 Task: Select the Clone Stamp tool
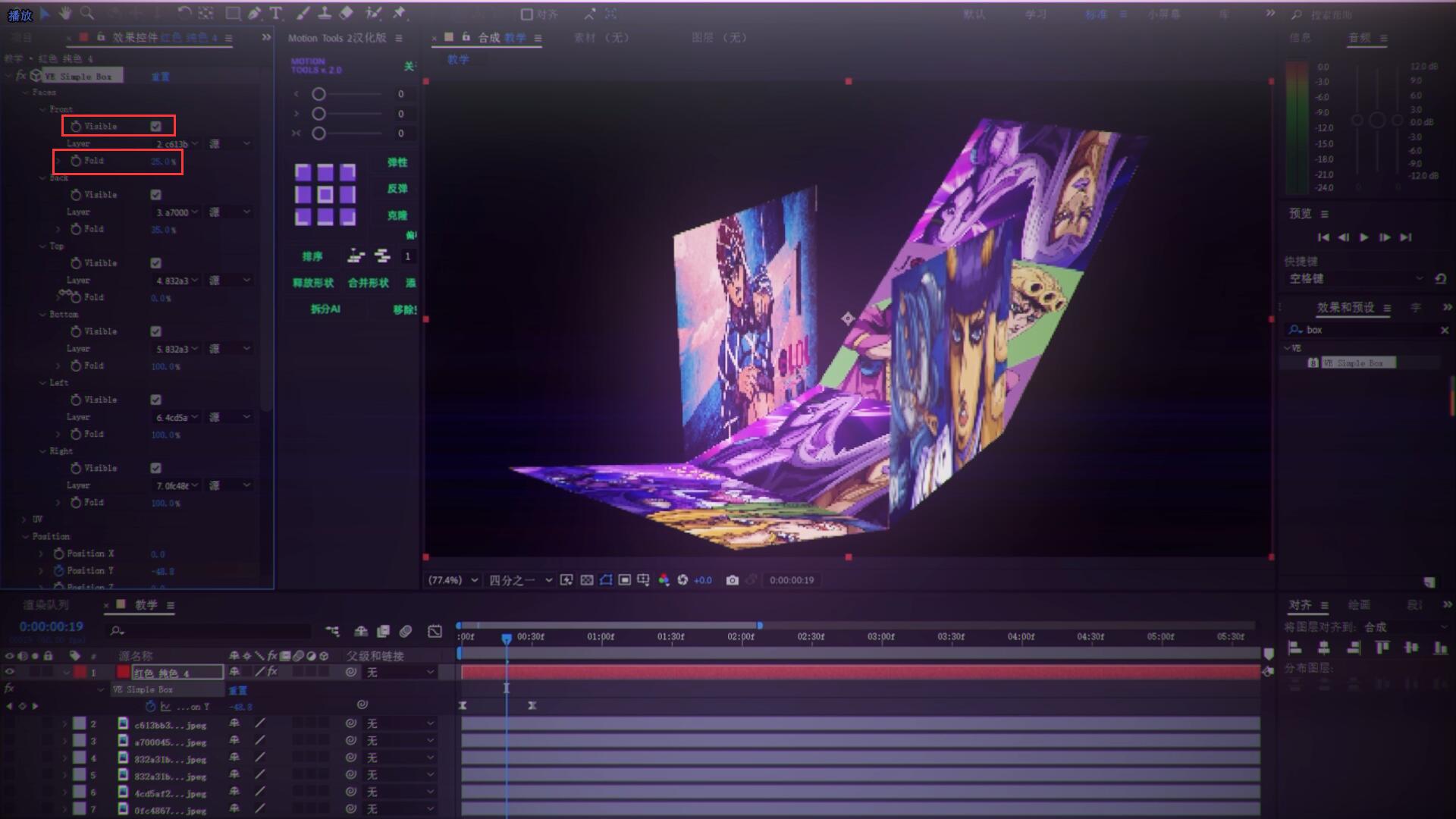tap(324, 13)
